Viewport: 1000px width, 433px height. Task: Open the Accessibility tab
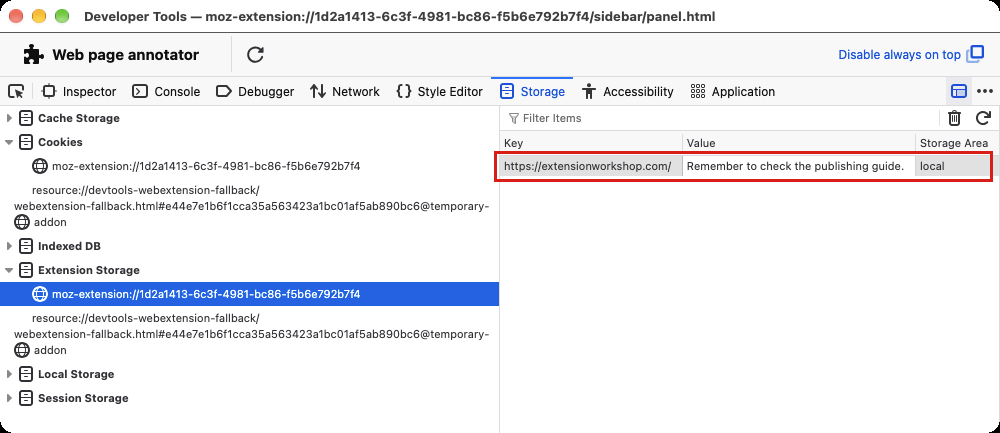pos(628,92)
